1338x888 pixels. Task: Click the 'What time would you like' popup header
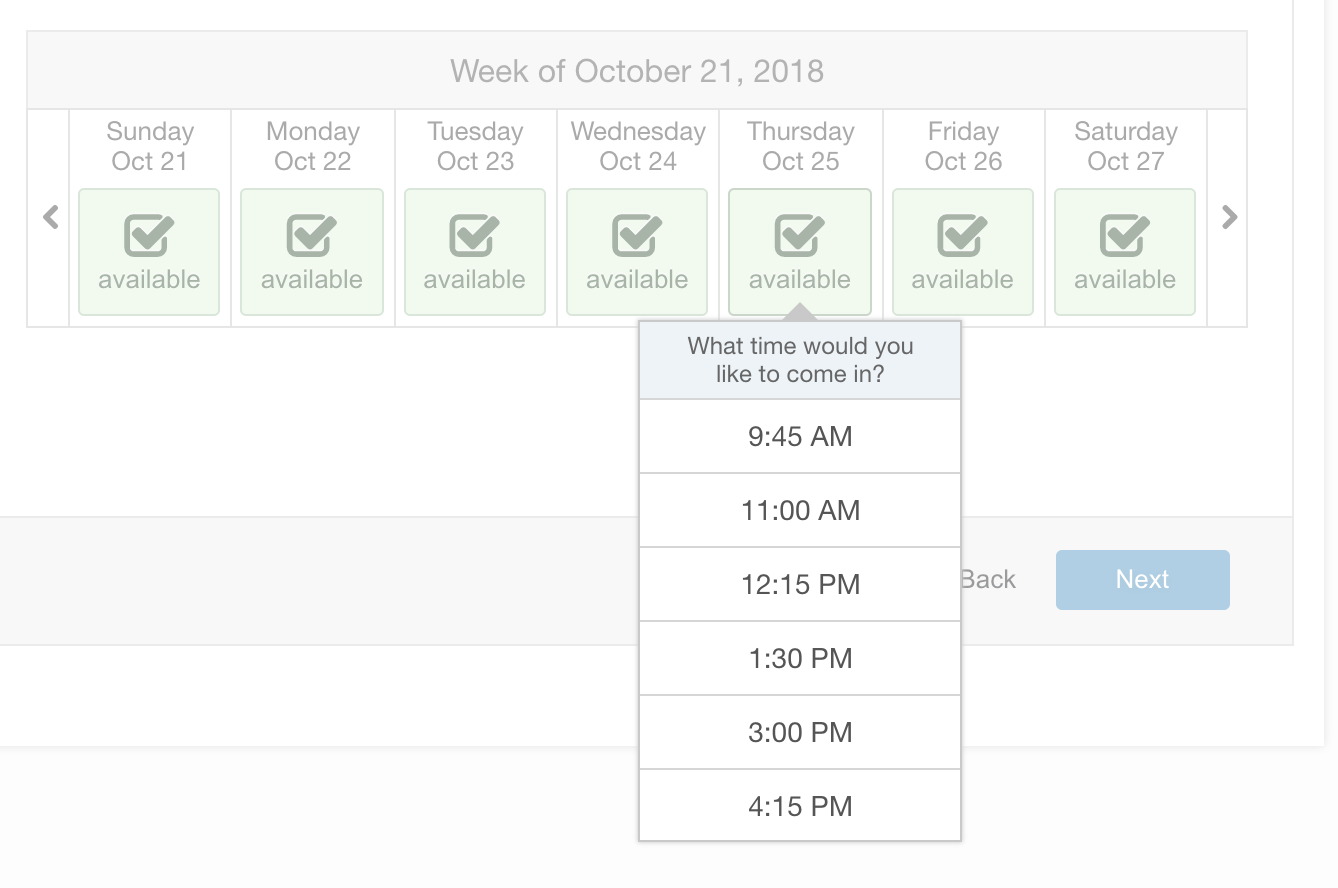click(x=800, y=360)
